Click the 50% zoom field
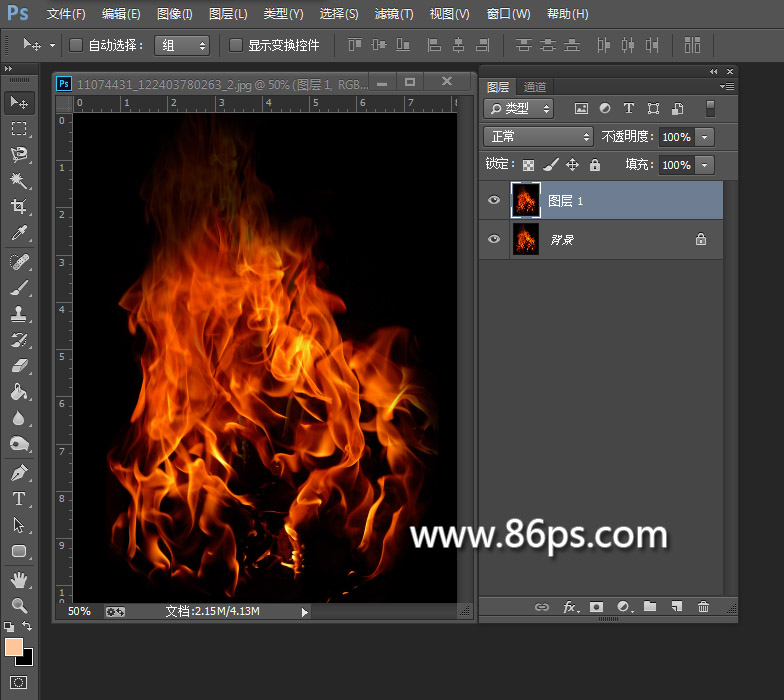Screen dimensions: 784x700 tap(79, 611)
